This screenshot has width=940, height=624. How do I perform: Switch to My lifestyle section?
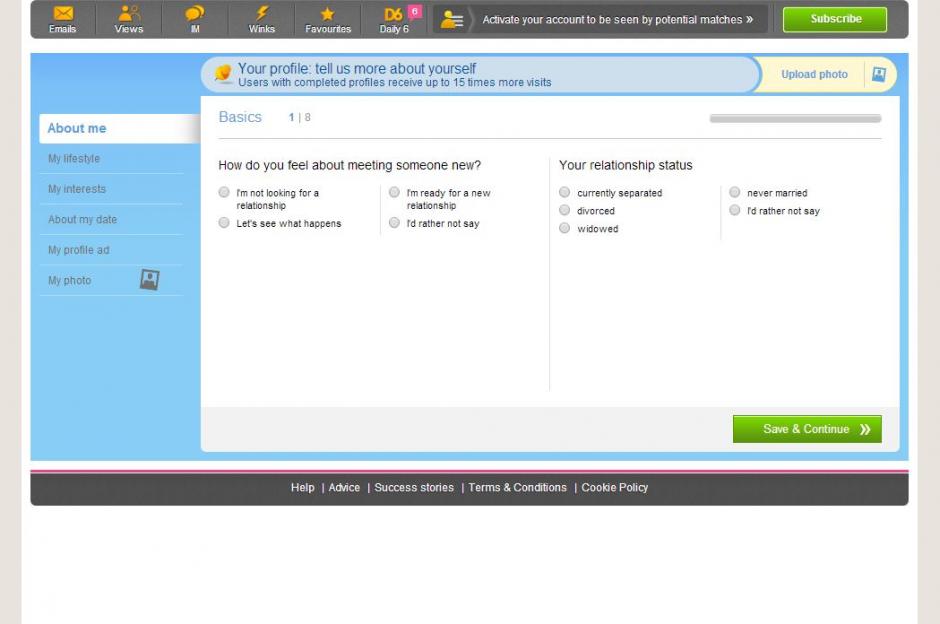click(74, 159)
